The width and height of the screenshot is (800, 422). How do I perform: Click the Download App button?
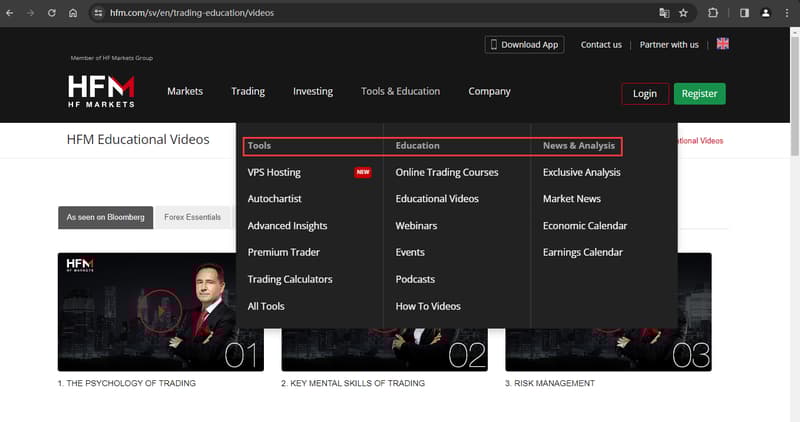pos(524,44)
